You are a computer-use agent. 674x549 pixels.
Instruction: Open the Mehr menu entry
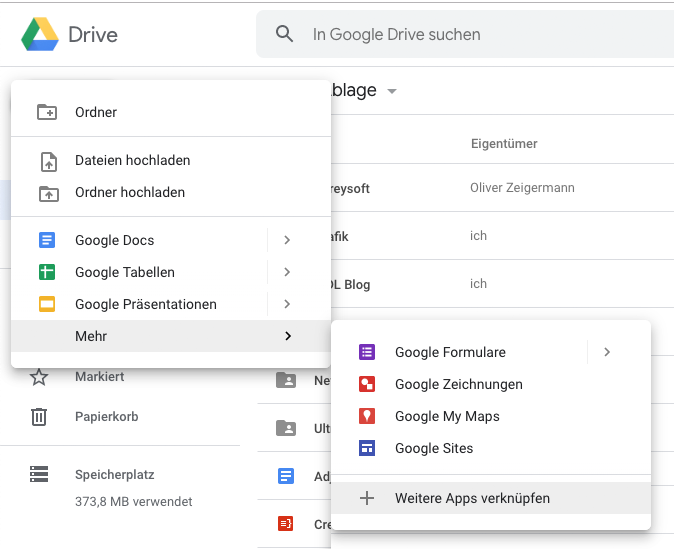171,336
